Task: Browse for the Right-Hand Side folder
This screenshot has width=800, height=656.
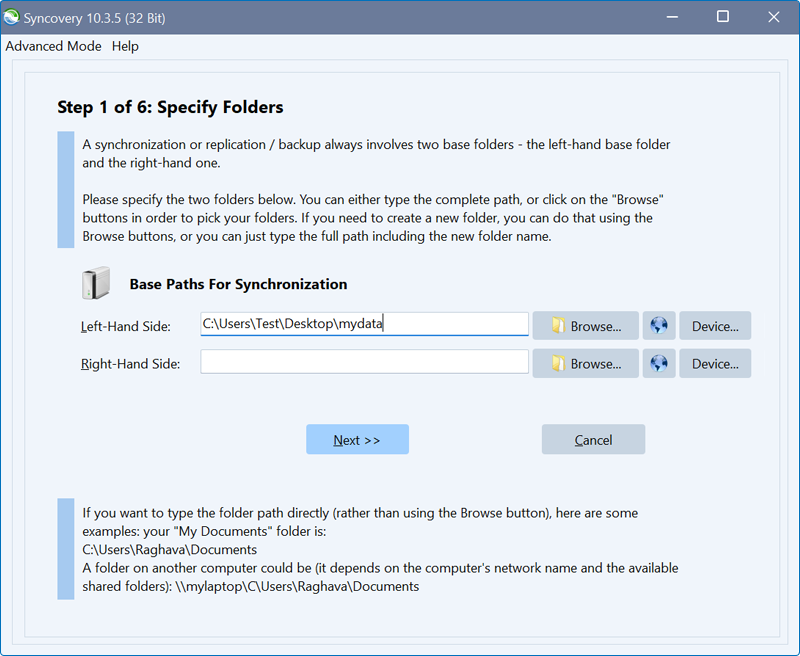Action: 586,364
